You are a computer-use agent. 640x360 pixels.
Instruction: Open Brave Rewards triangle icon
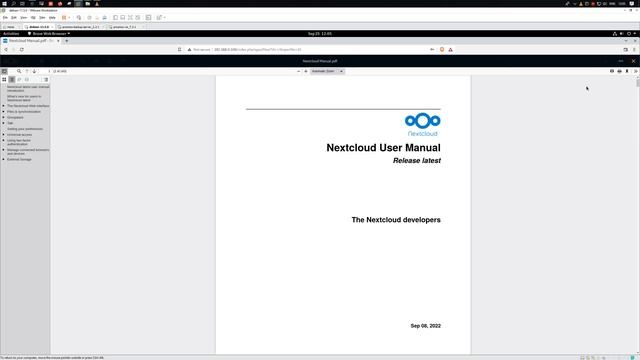(451, 49)
